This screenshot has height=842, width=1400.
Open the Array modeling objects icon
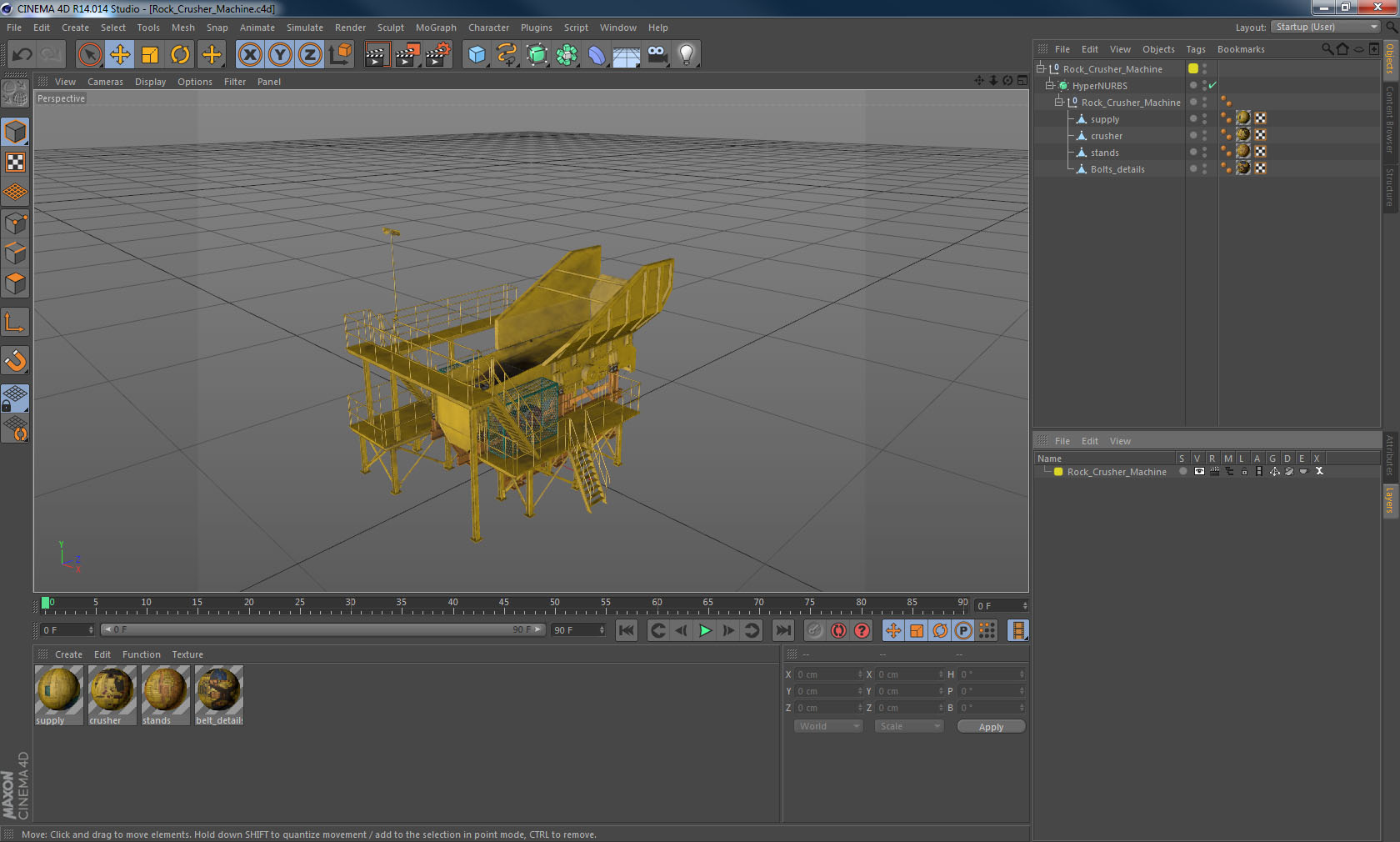tap(567, 55)
